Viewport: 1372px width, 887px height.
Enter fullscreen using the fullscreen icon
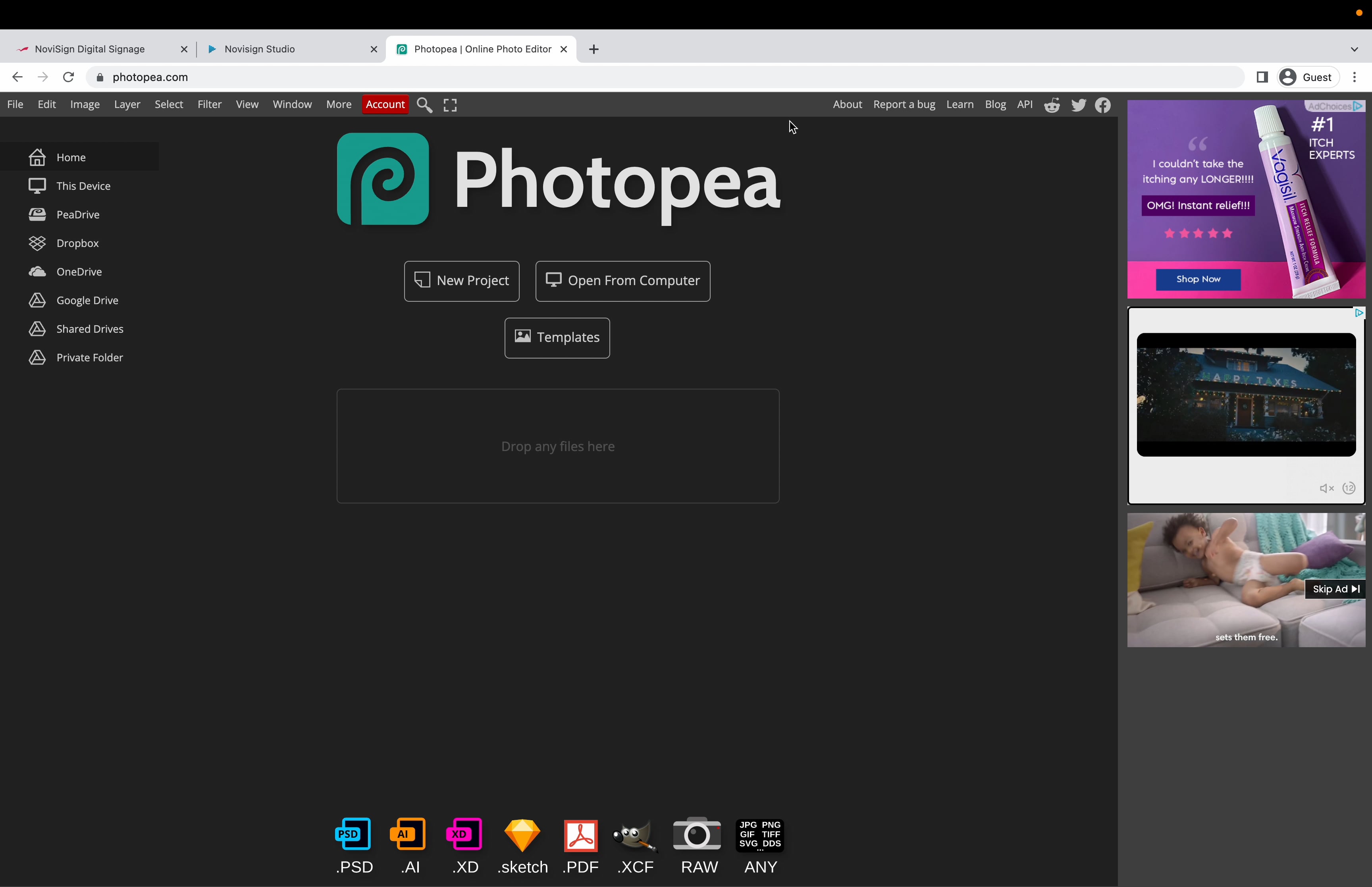click(450, 104)
